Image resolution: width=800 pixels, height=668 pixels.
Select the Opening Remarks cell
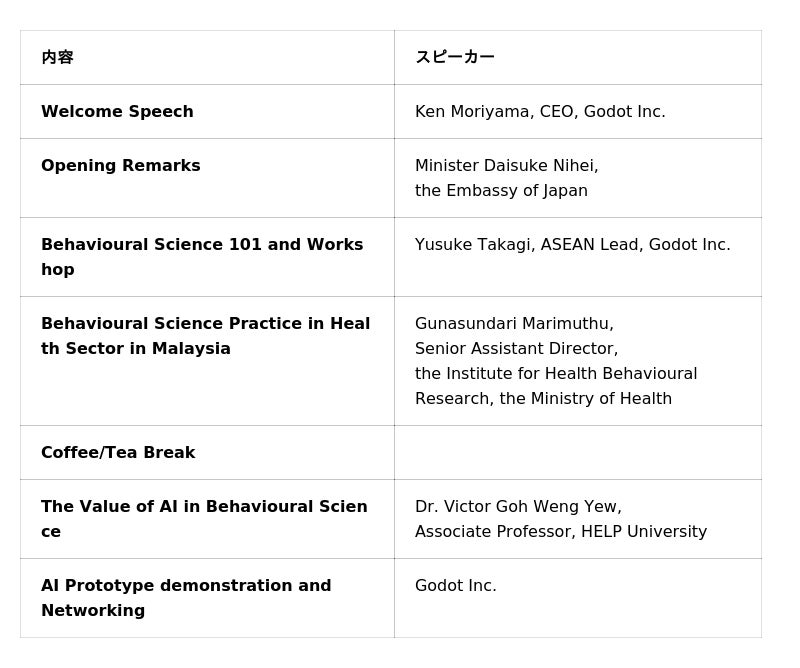pyautogui.click(x=120, y=166)
